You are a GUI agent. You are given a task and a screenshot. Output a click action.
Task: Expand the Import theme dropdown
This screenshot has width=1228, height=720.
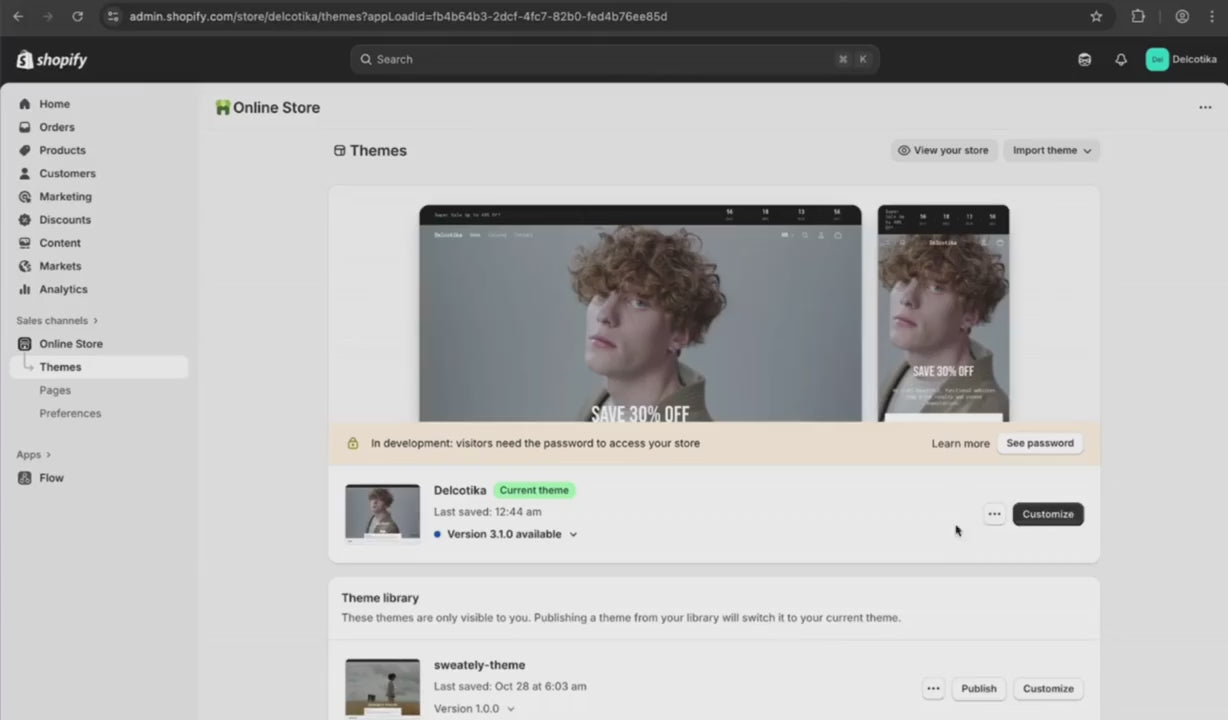point(1051,150)
